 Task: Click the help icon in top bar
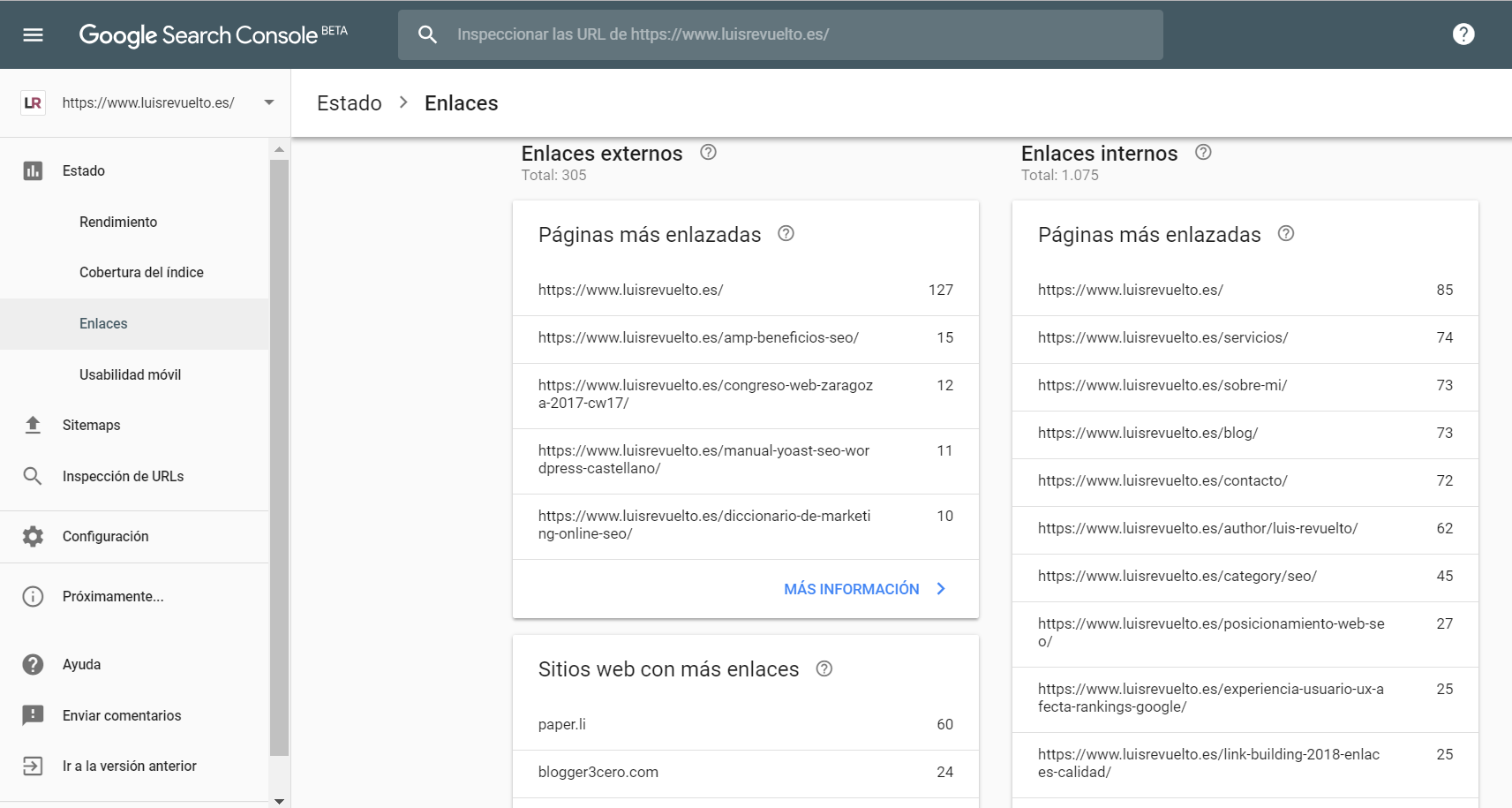(x=1463, y=34)
